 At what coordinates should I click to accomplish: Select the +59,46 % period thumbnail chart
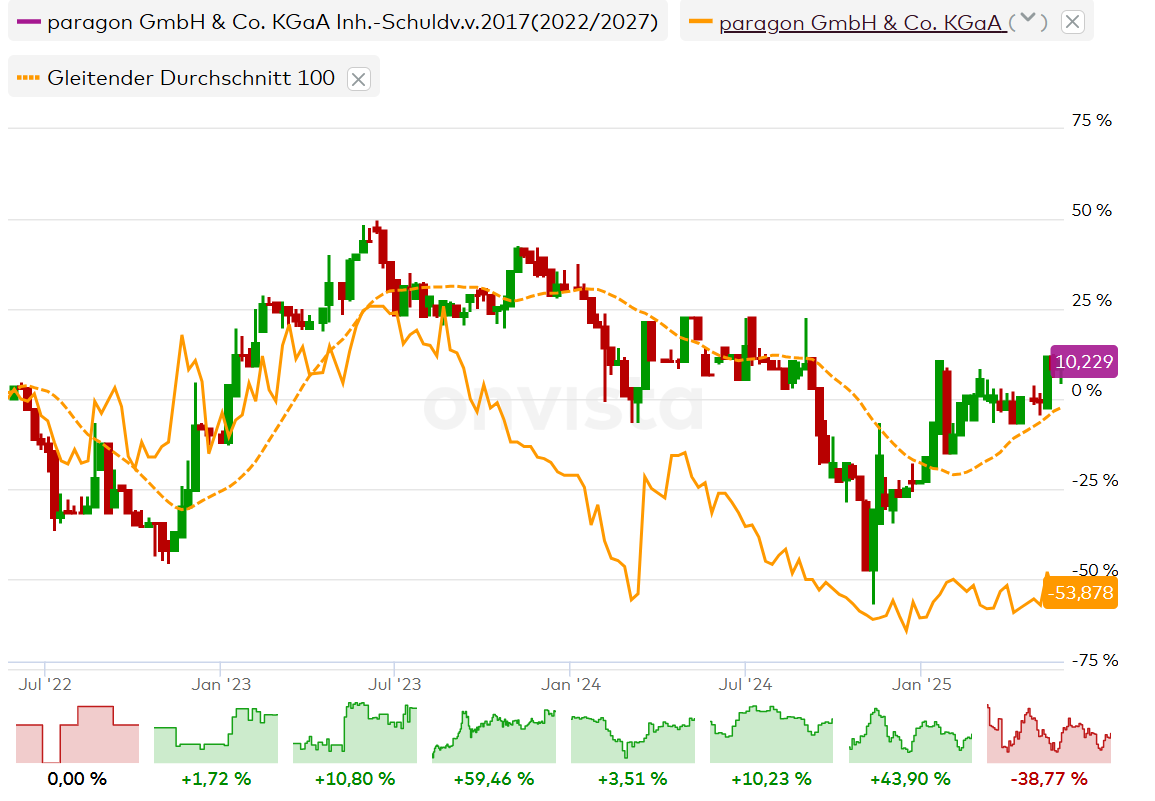(494, 735)
